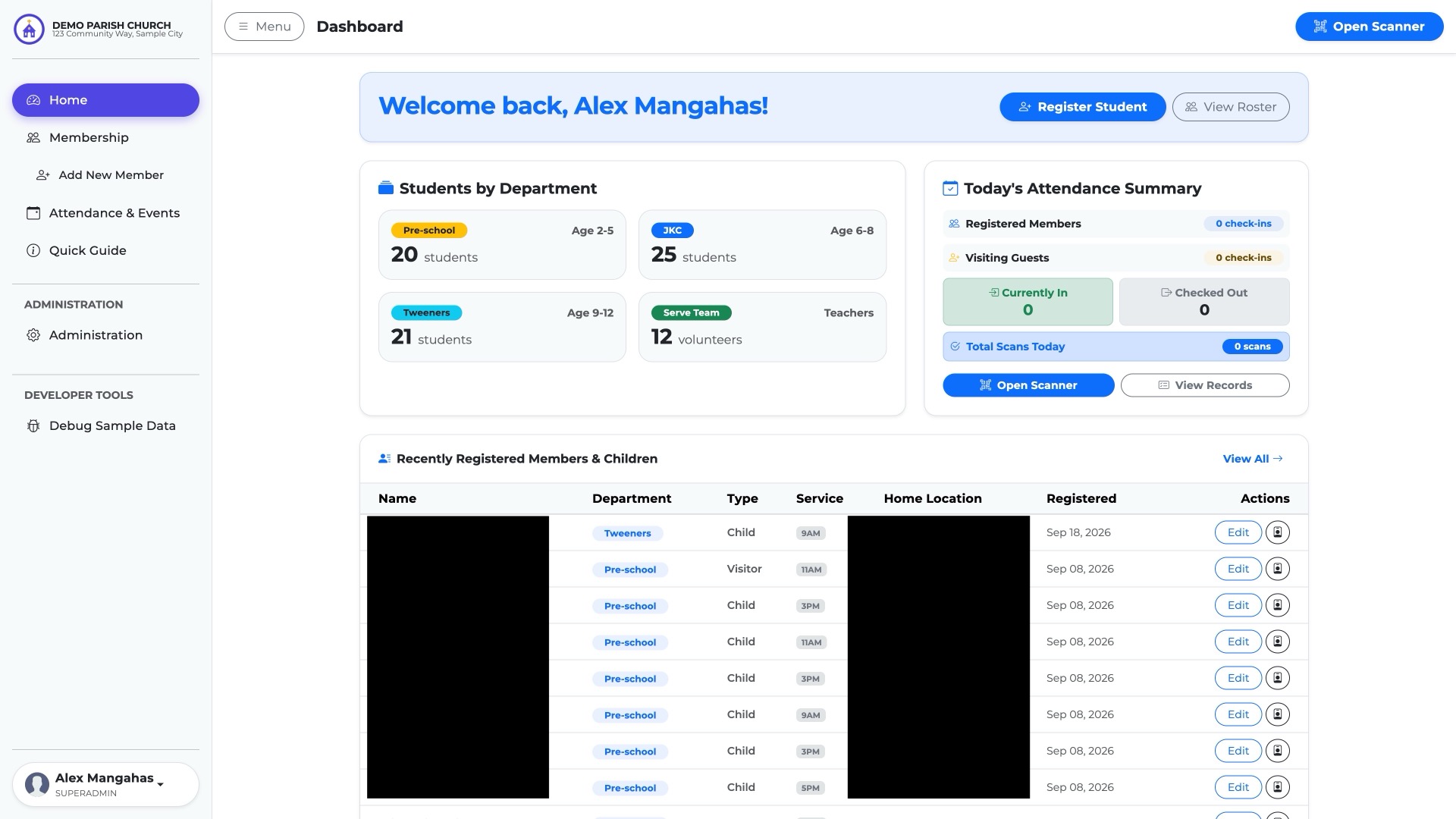Viewport: 1456px width, 819px height.
Task: Click Edit for the Visitor row
Action: pos(1238,569)
